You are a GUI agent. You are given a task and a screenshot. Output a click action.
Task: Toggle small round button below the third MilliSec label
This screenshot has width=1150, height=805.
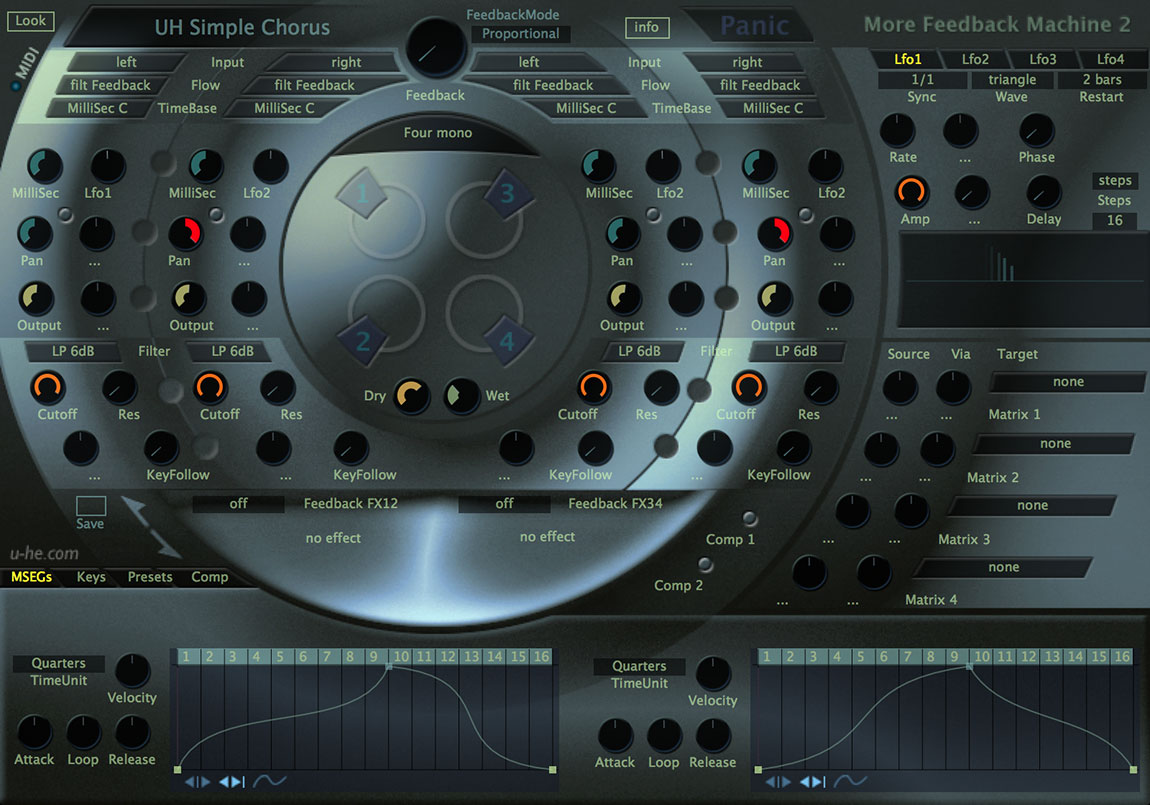click(653, 214)
